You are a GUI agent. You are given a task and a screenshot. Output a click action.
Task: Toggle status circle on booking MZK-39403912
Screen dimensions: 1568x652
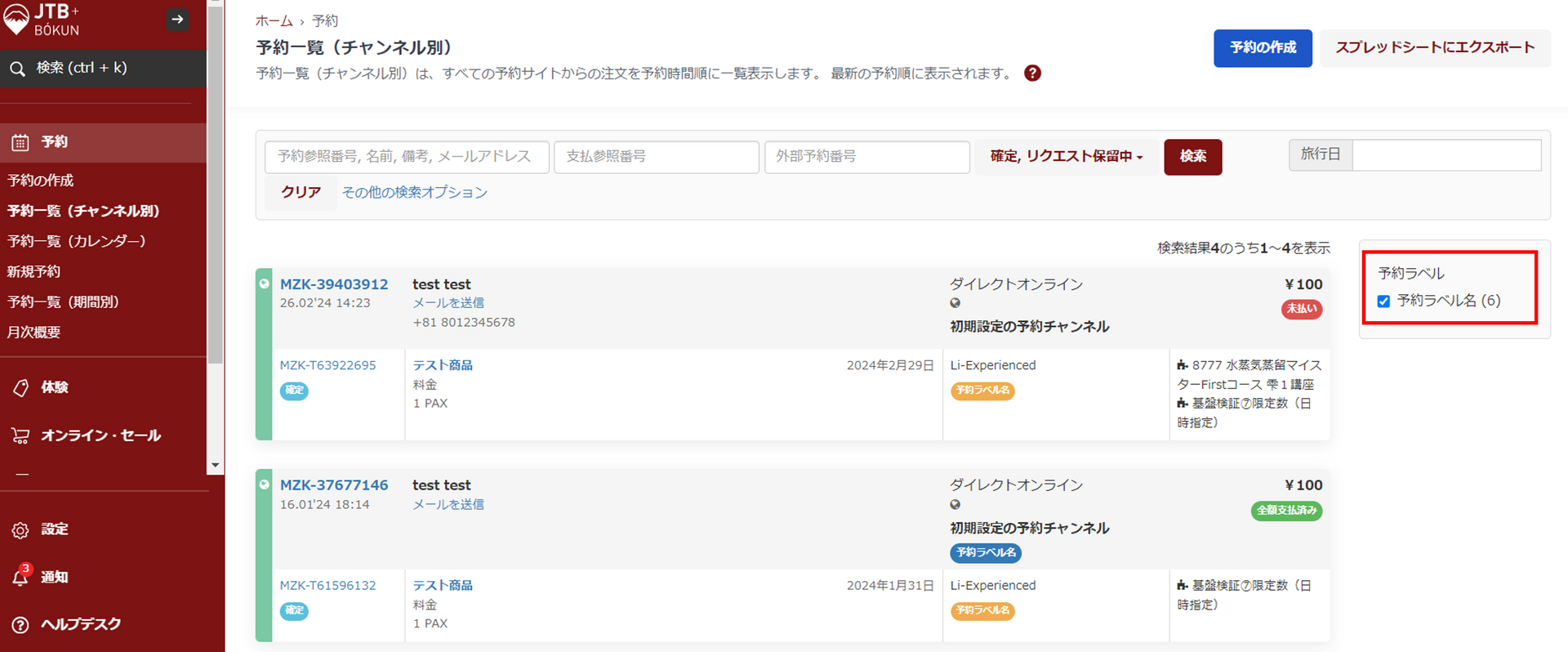pyautogui.click(x=264, y=284)
